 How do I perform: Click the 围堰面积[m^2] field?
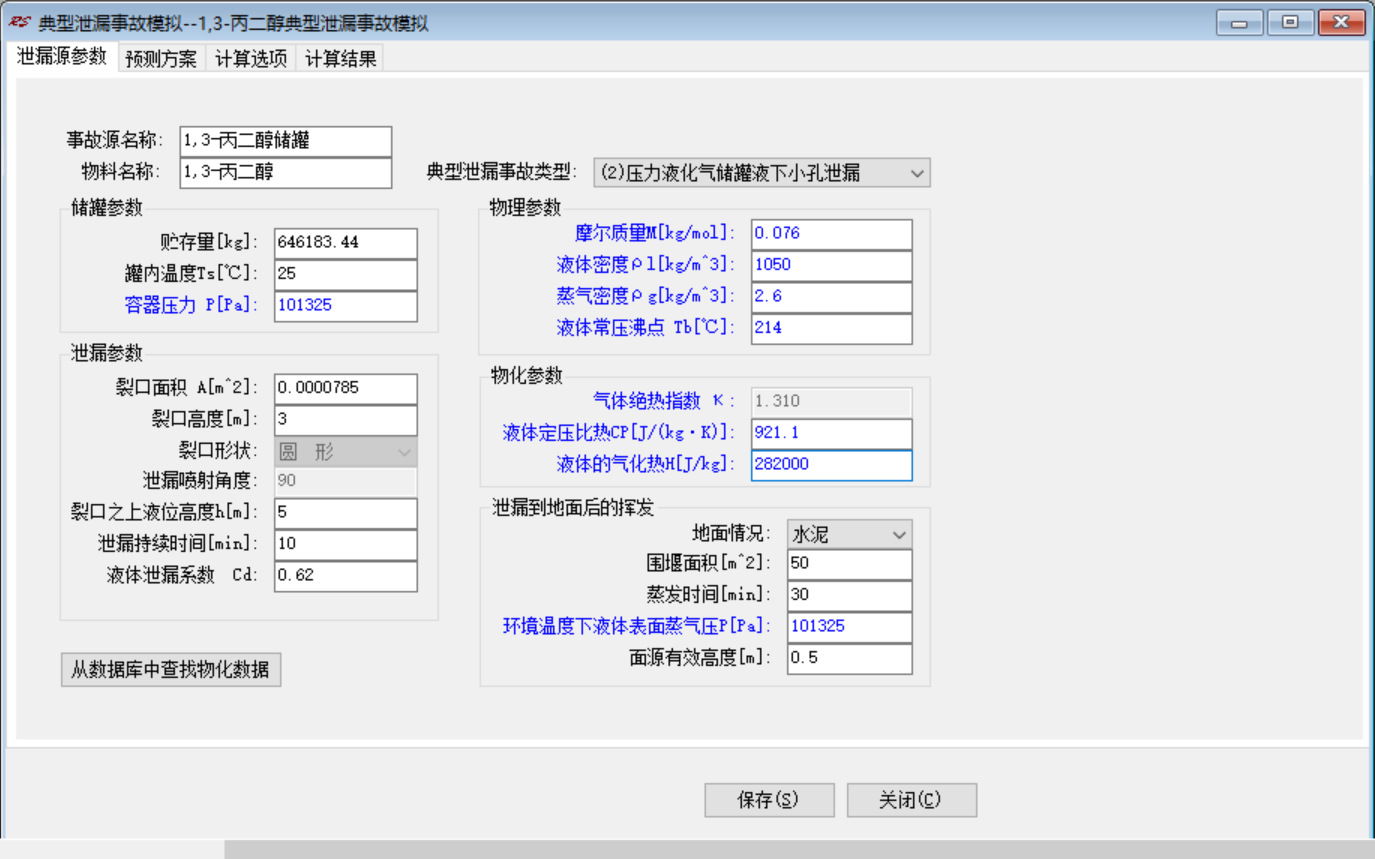coord(850,564)
